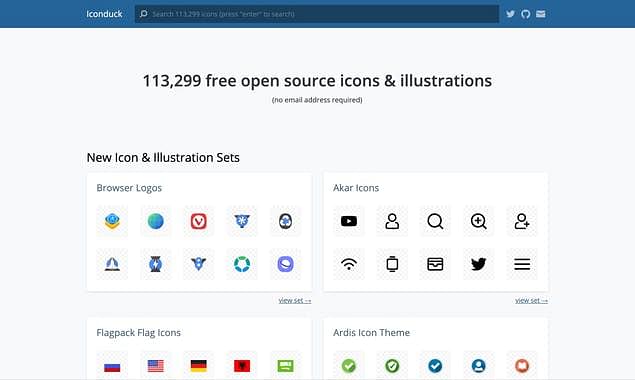Select the zoom-in icon in Akar Icons

tap(479, 221)
